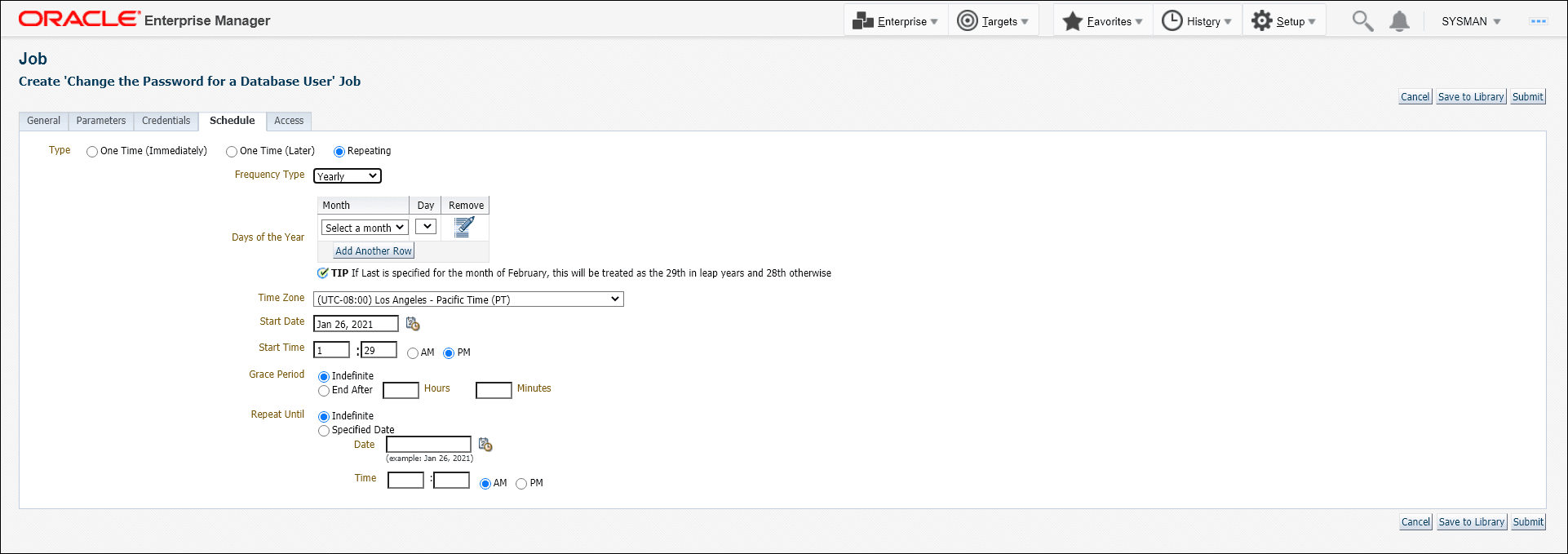
Task: Open search with the magnifier icon
Action: coord(1362,20)
